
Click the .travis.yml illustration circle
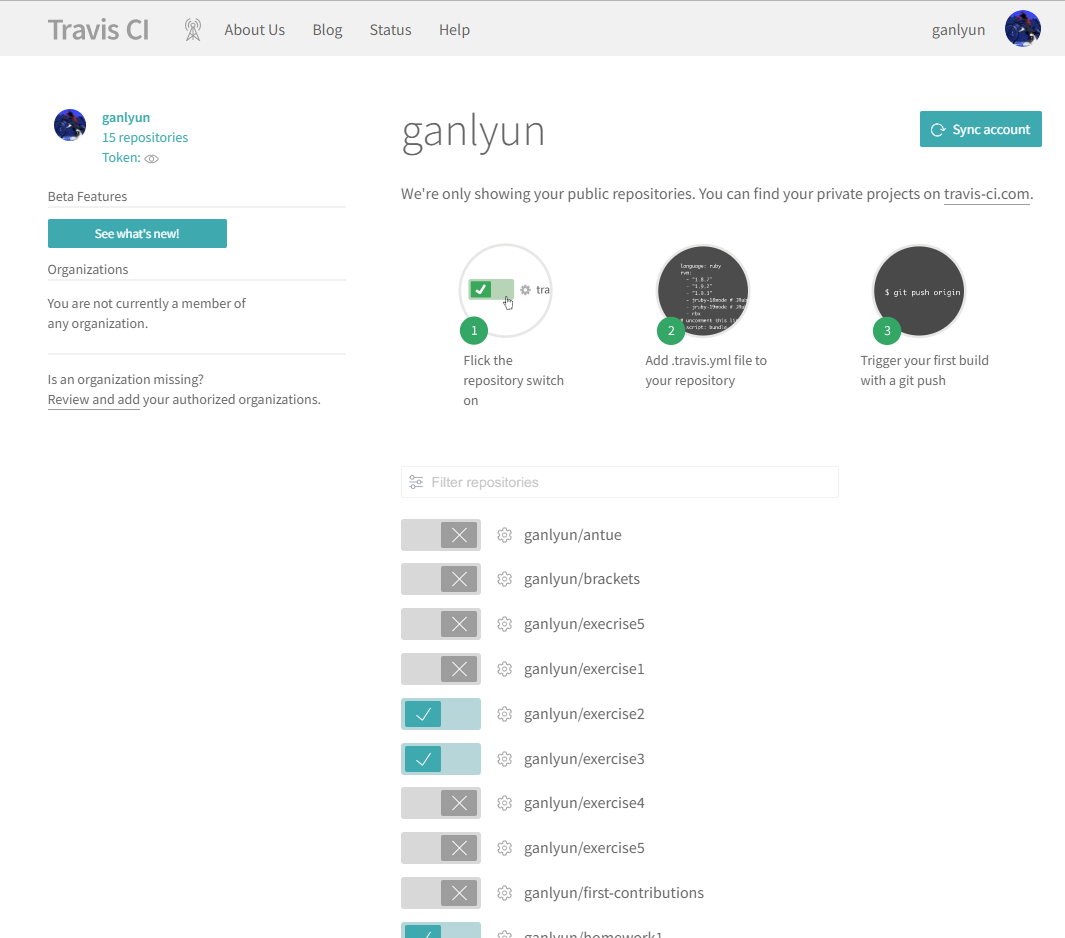[703, 291]
